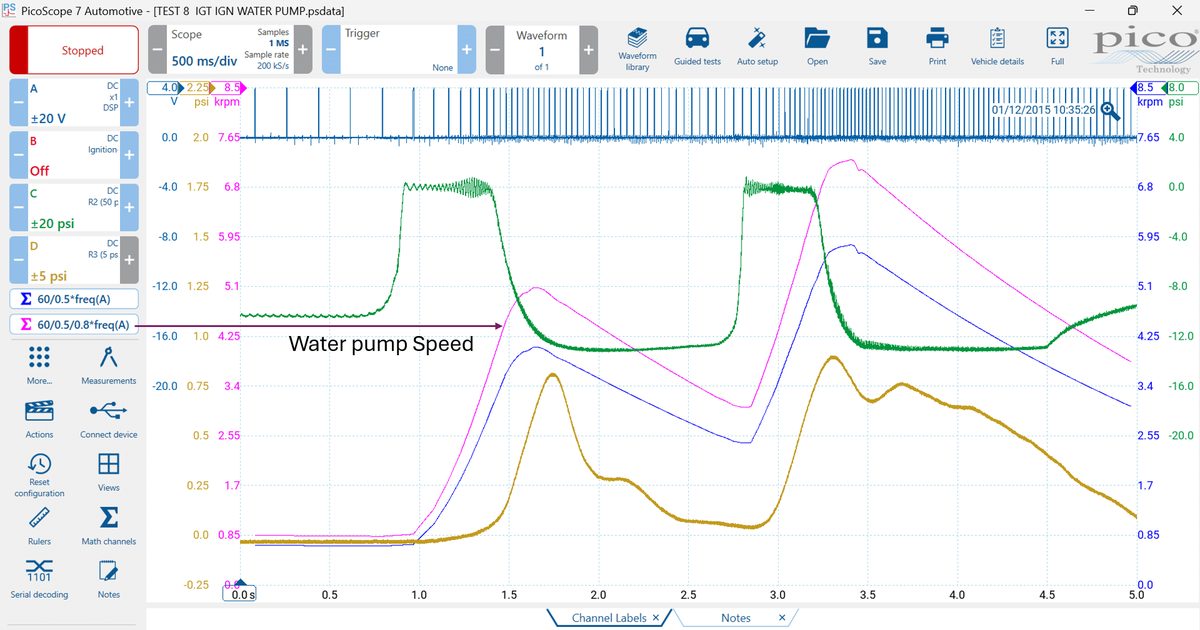Click the Stopped capture button
This screenshot has width=1200, height=630.
74,50
